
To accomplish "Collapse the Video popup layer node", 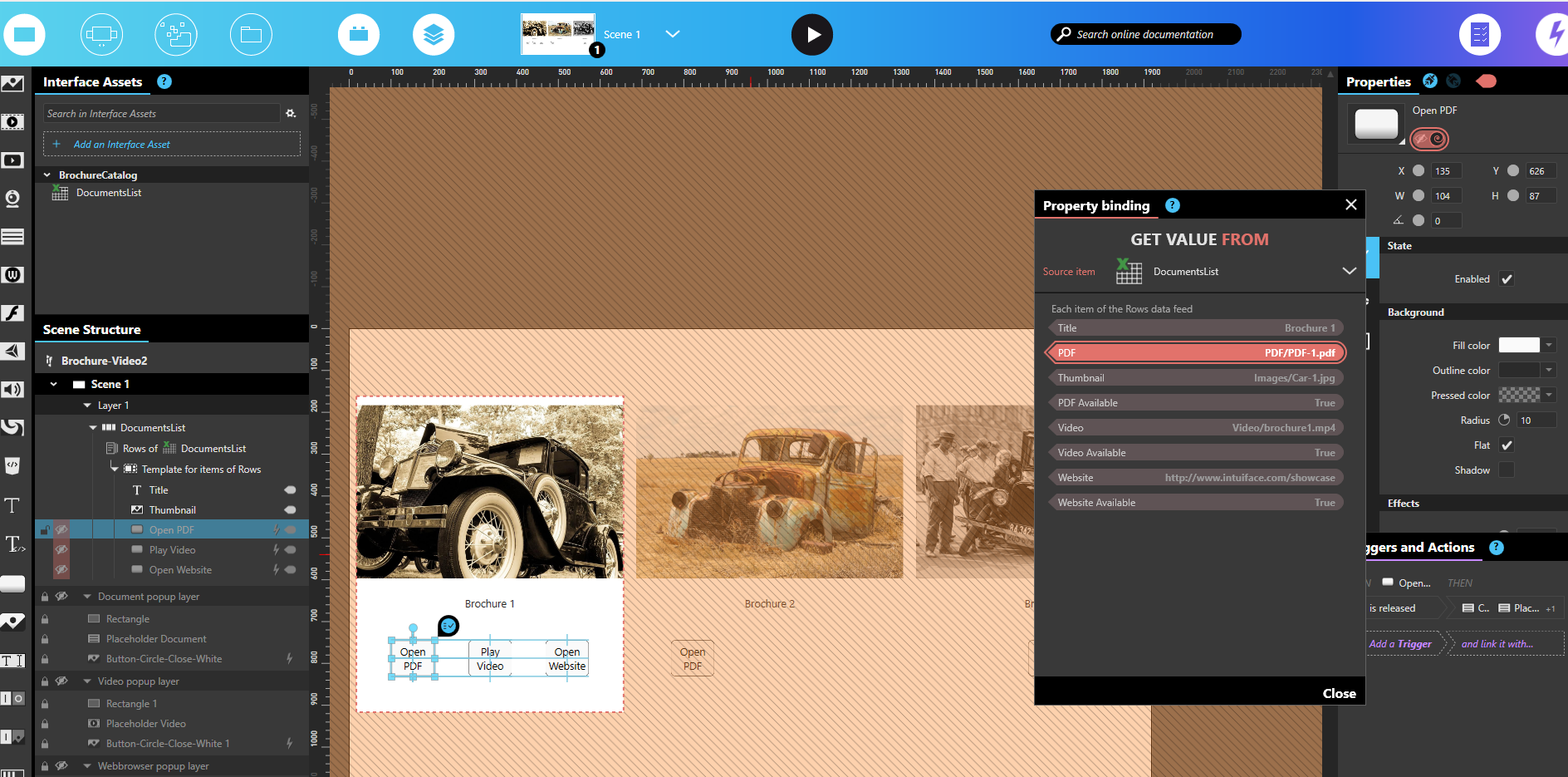I will pyautogui.click(x=87, y=681).
